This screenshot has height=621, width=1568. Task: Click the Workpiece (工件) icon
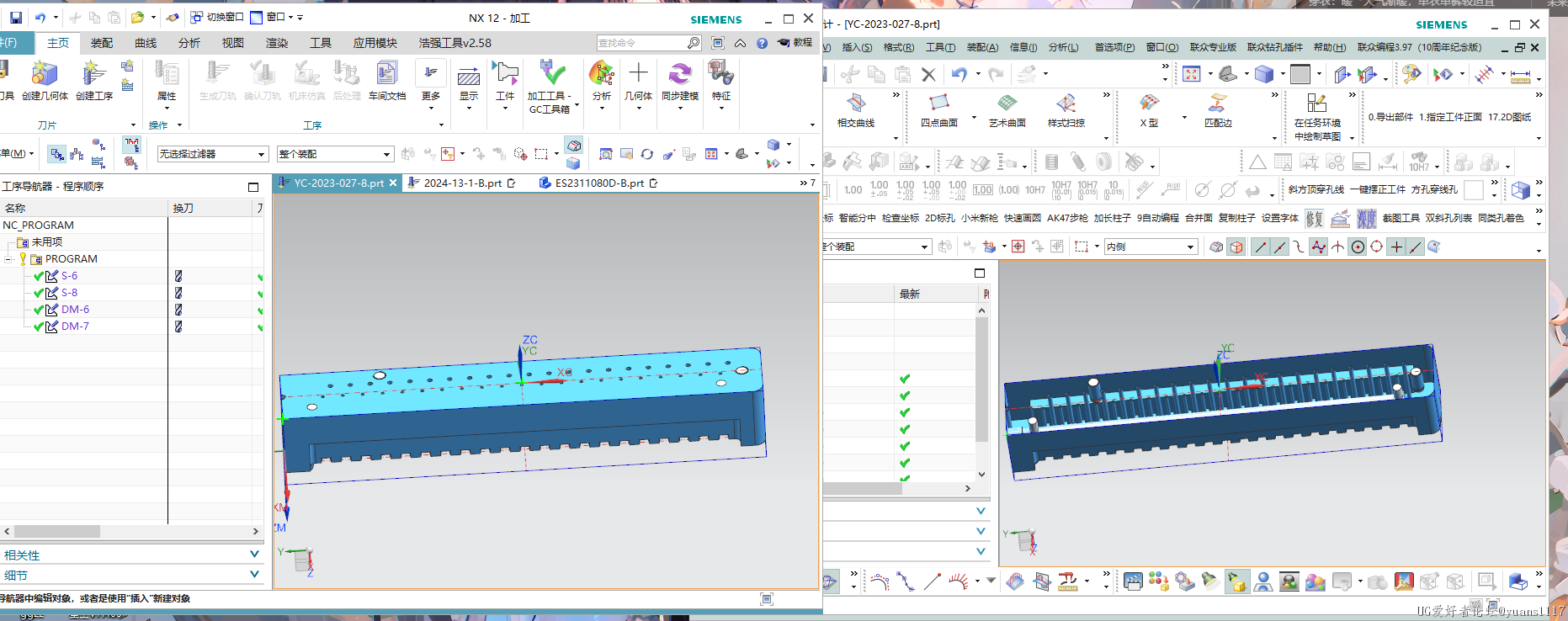pos(505,74)
